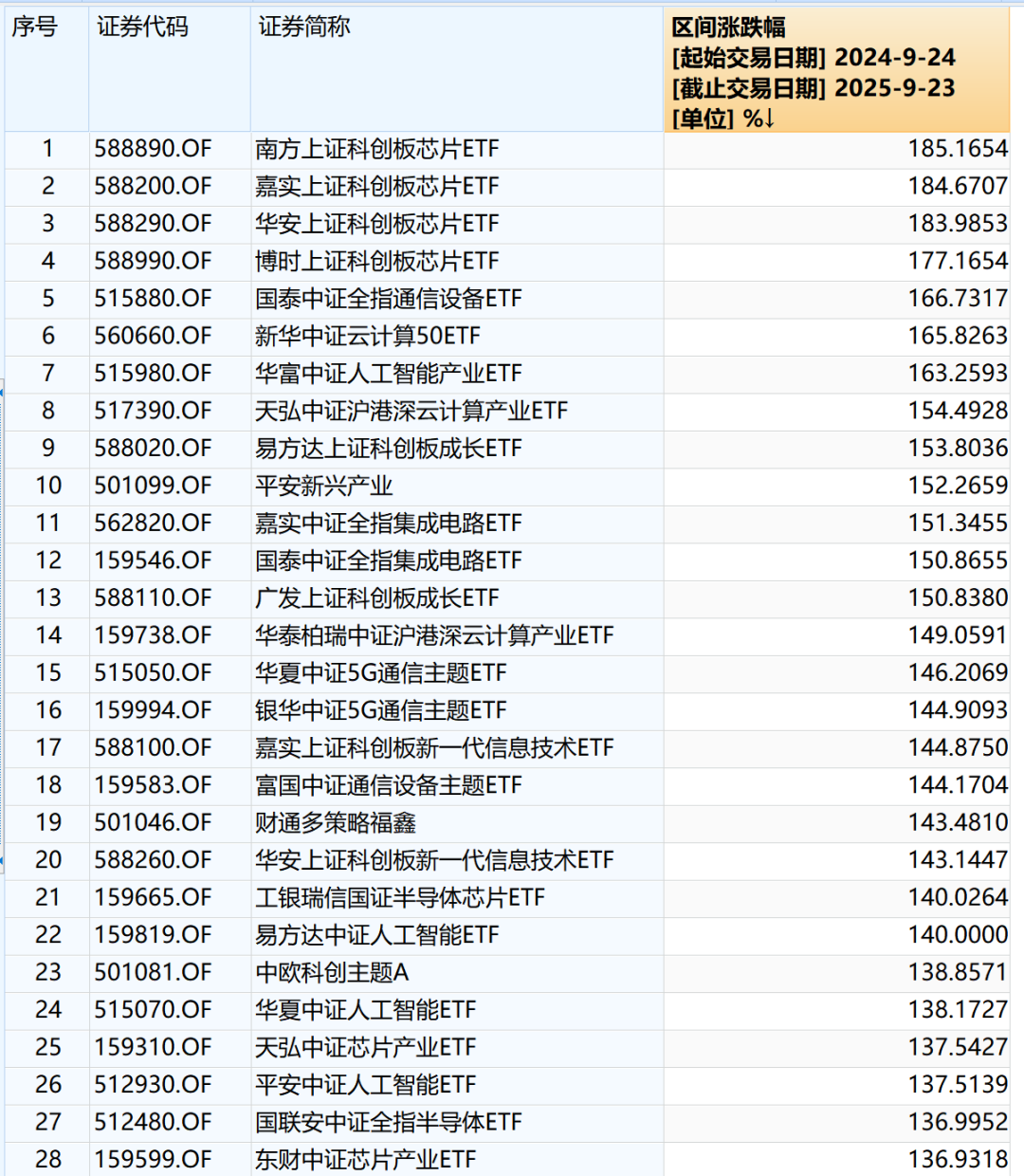Select 华夏中证5G通信主题ETF
This screenshot has height=1176, width=1024.
(381, 673)
